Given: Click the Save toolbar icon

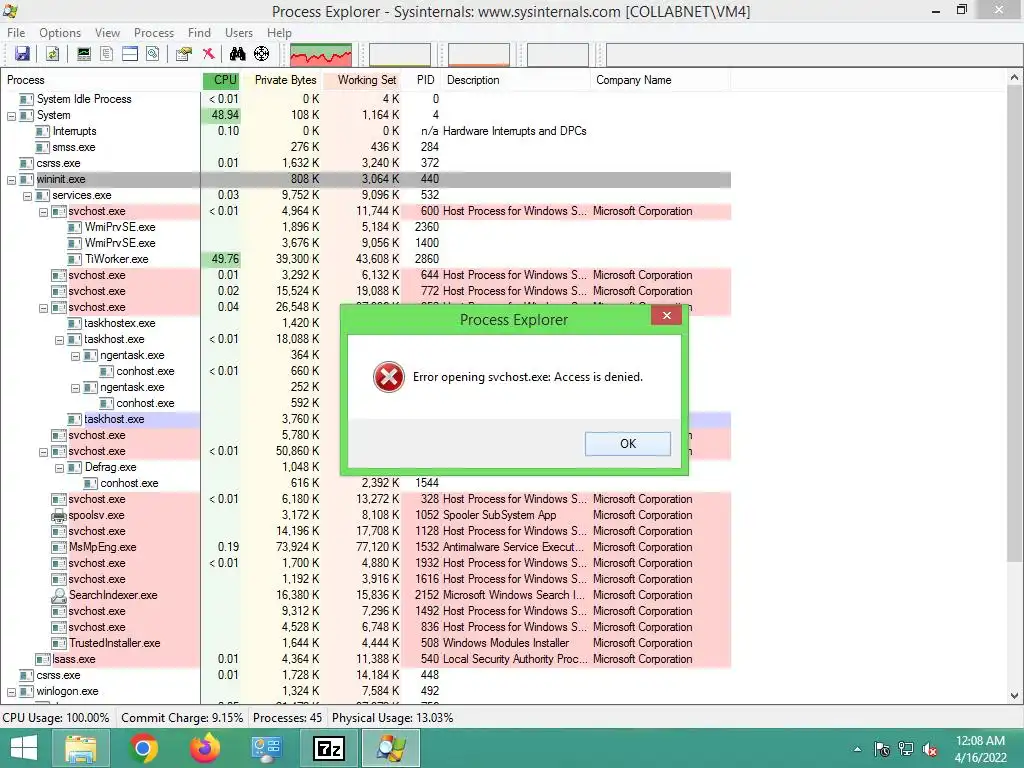Looking at the screenshot, I should [22, 54].
